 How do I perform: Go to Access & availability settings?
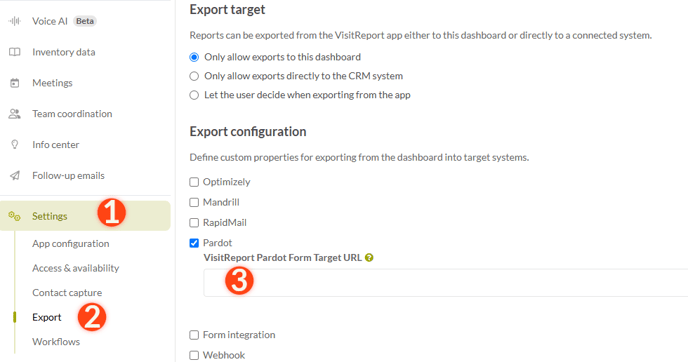click(x=75, y=268)
